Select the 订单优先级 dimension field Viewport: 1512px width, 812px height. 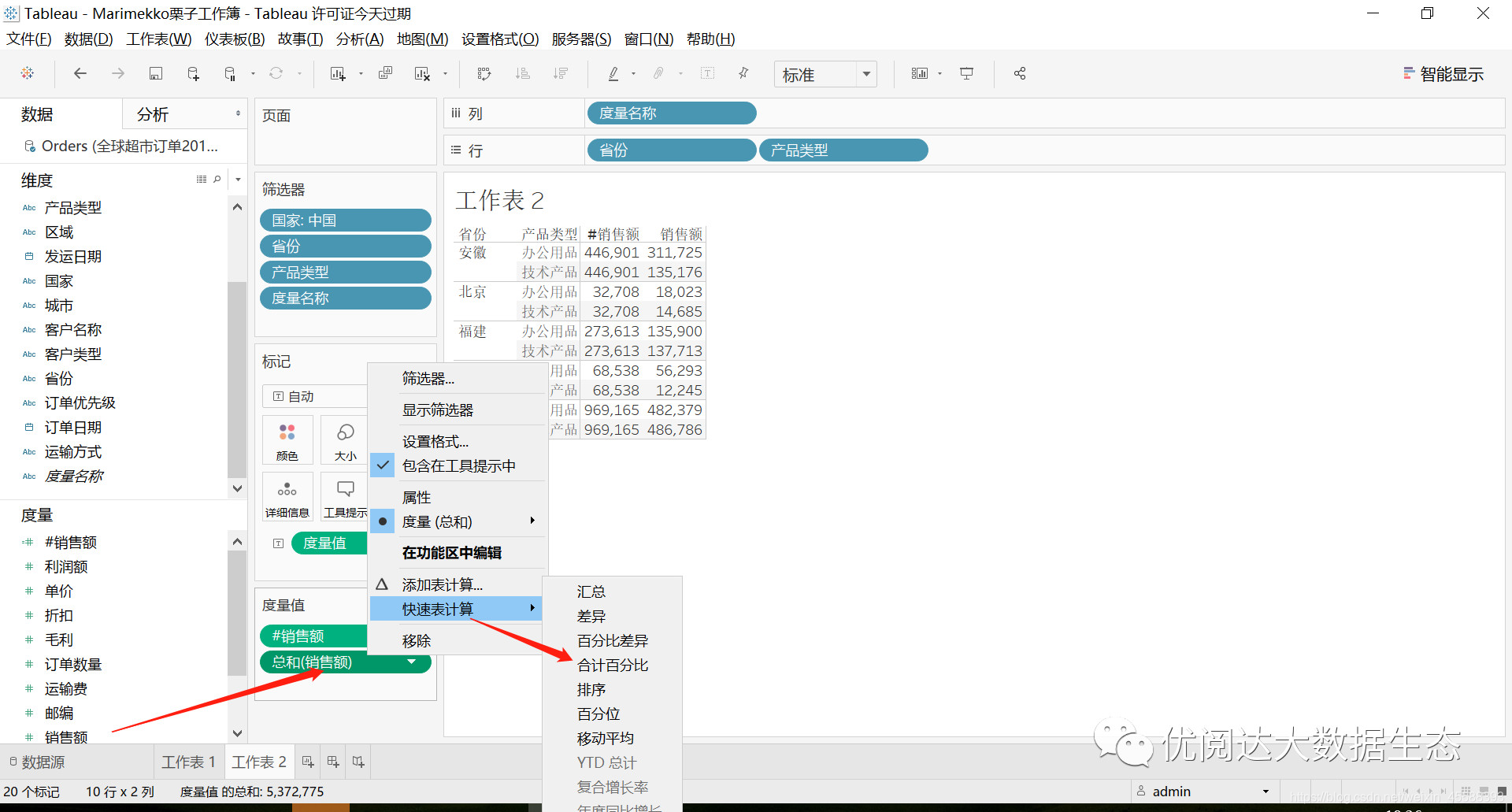point(80,402)
